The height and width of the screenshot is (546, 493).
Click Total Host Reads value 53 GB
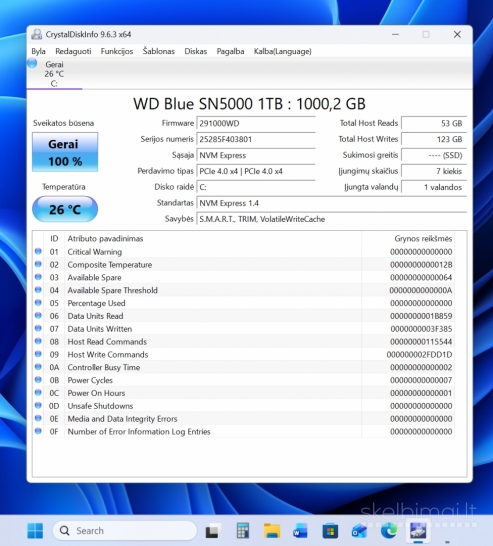click(434, 123)
